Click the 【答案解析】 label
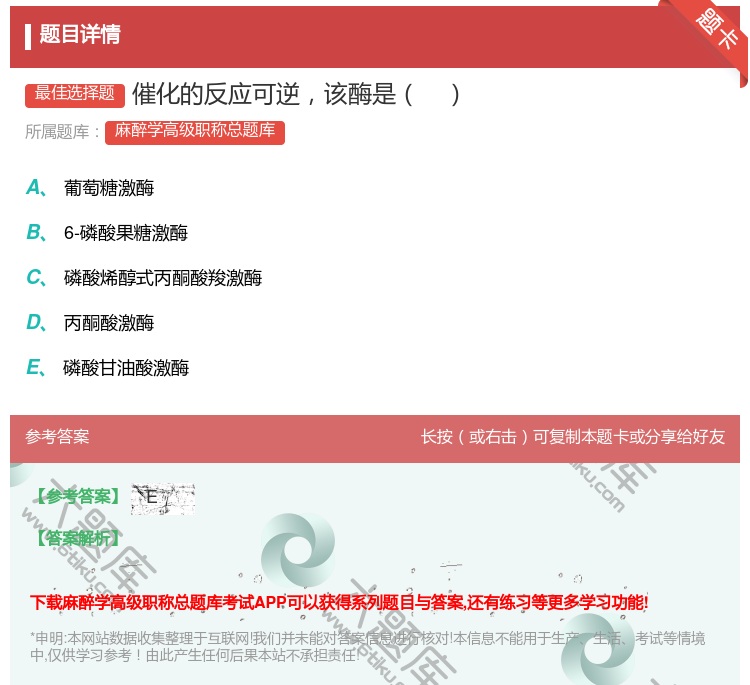The width and height of the screenshot is (750, 685). point(78,539)
